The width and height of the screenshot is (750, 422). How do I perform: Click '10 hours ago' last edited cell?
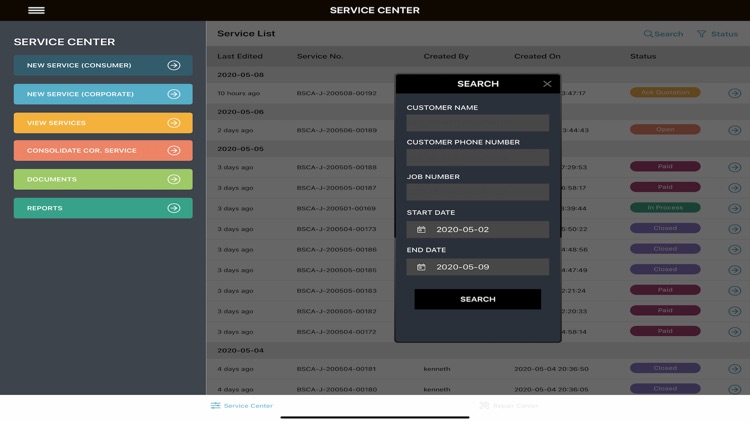pyautogui.click(x=239, y=93)
